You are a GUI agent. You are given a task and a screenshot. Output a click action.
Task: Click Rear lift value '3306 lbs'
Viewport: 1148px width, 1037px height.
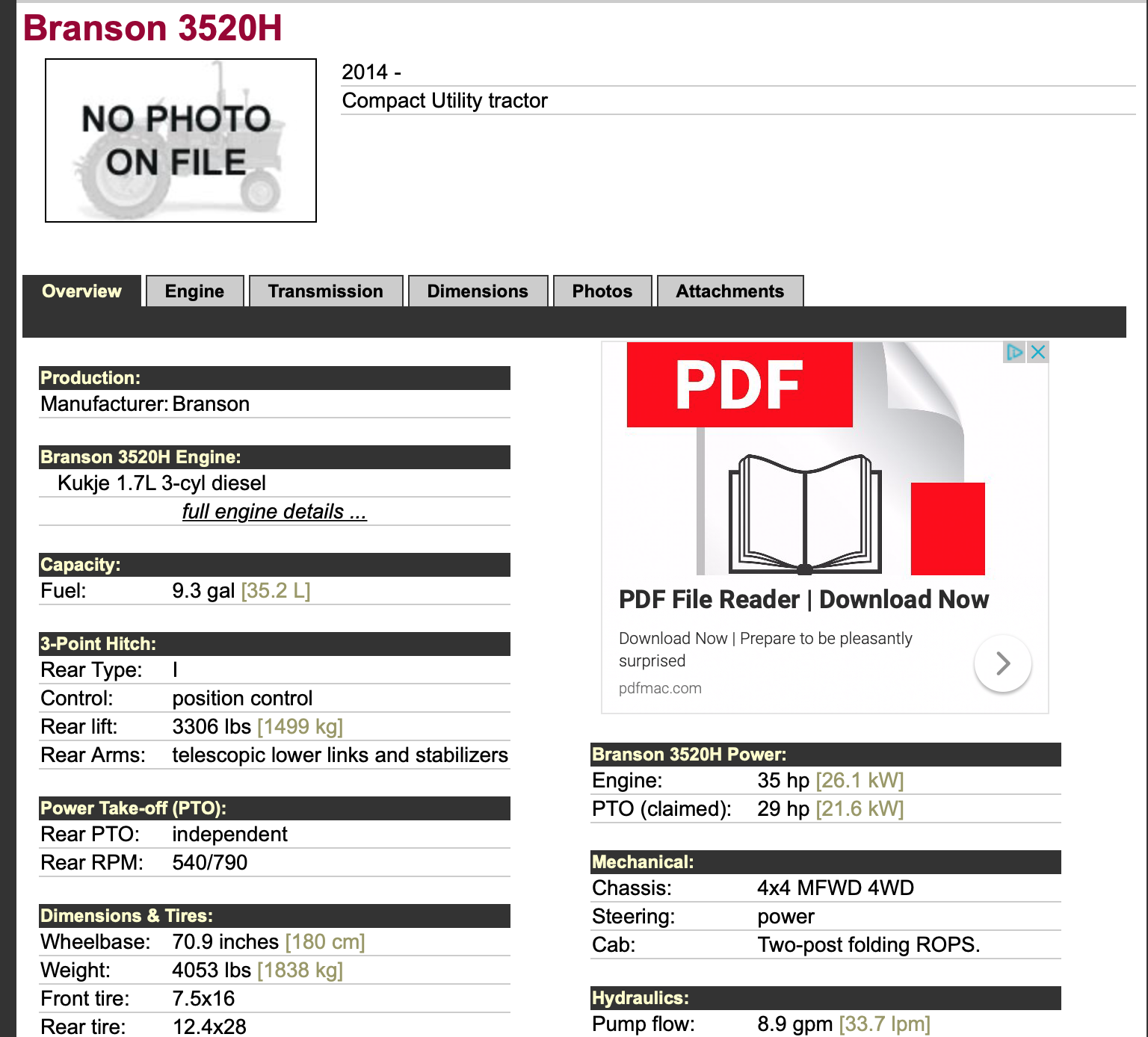tap(212, 727)
